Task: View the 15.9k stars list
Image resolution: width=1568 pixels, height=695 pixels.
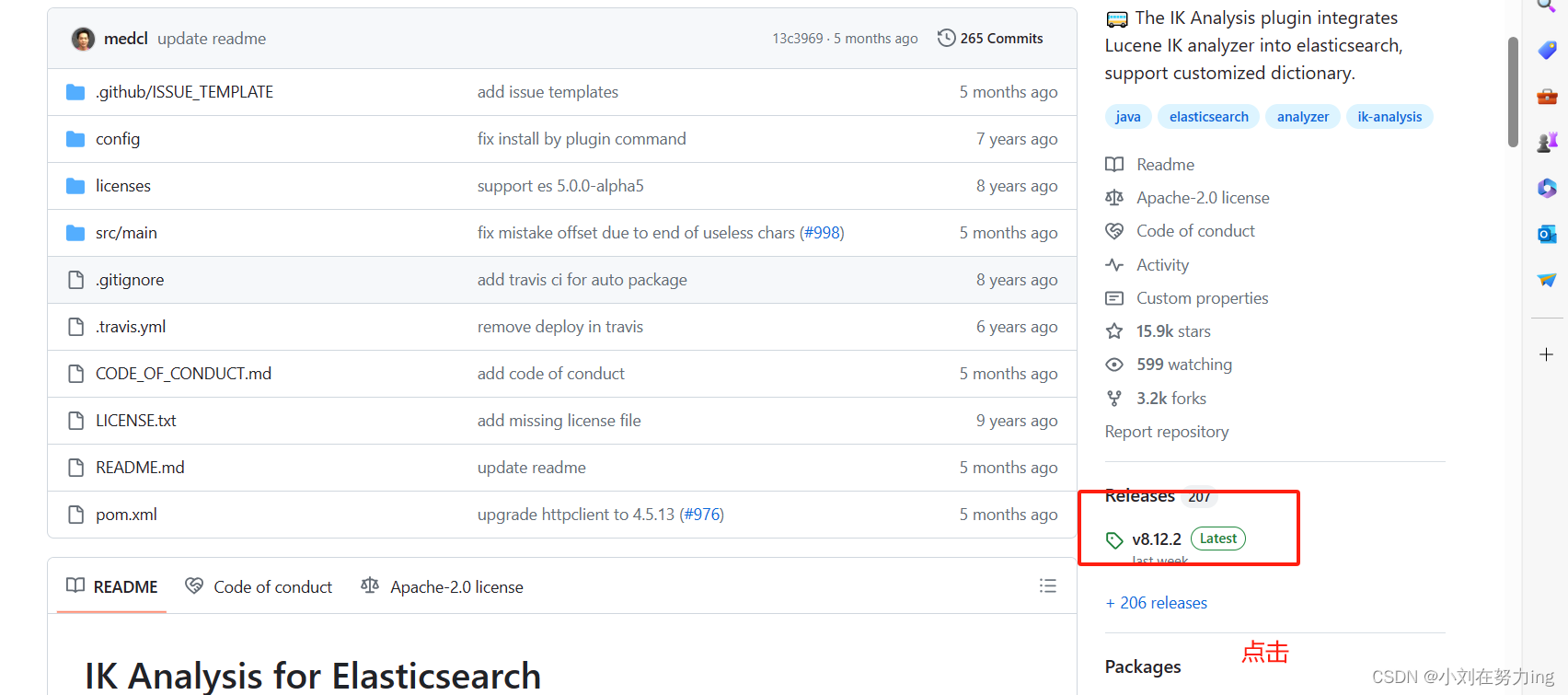Action: (1173, 331)
